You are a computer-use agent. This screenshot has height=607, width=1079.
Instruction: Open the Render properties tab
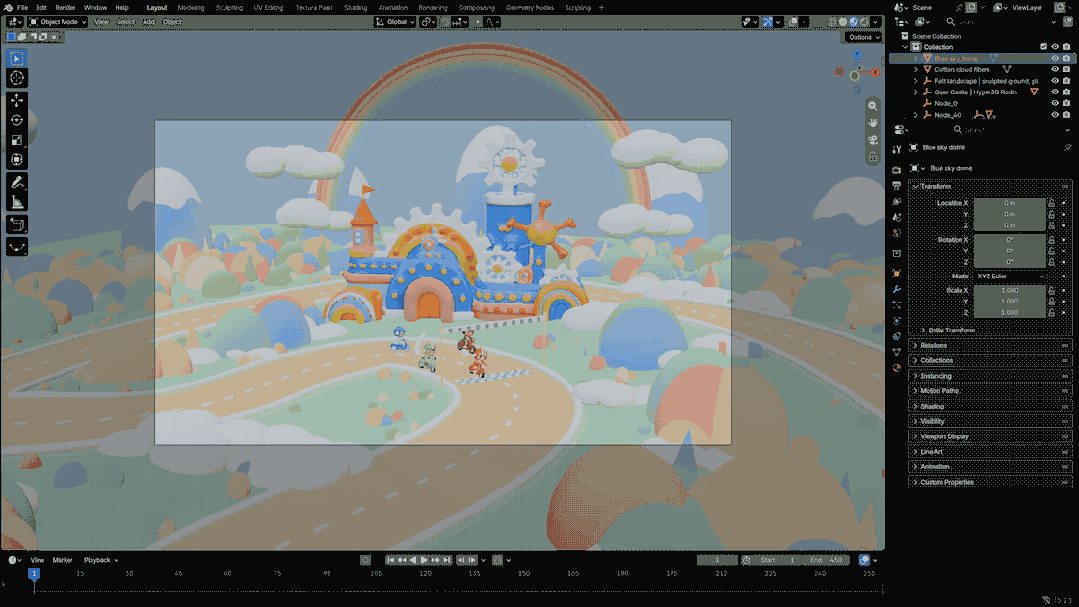click(897, 169)
